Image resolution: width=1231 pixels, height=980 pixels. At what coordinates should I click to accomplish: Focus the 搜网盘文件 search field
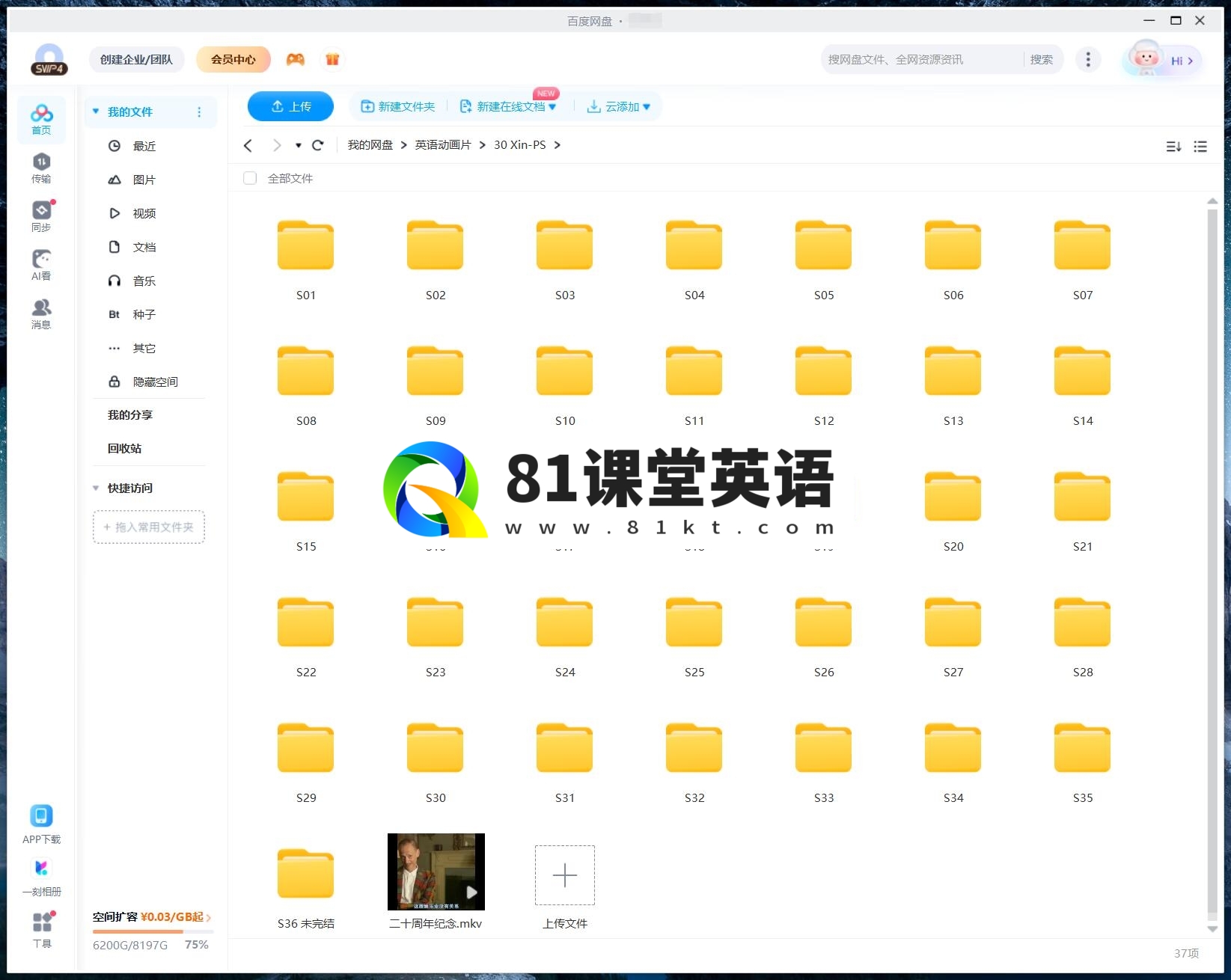pos(923,59)
